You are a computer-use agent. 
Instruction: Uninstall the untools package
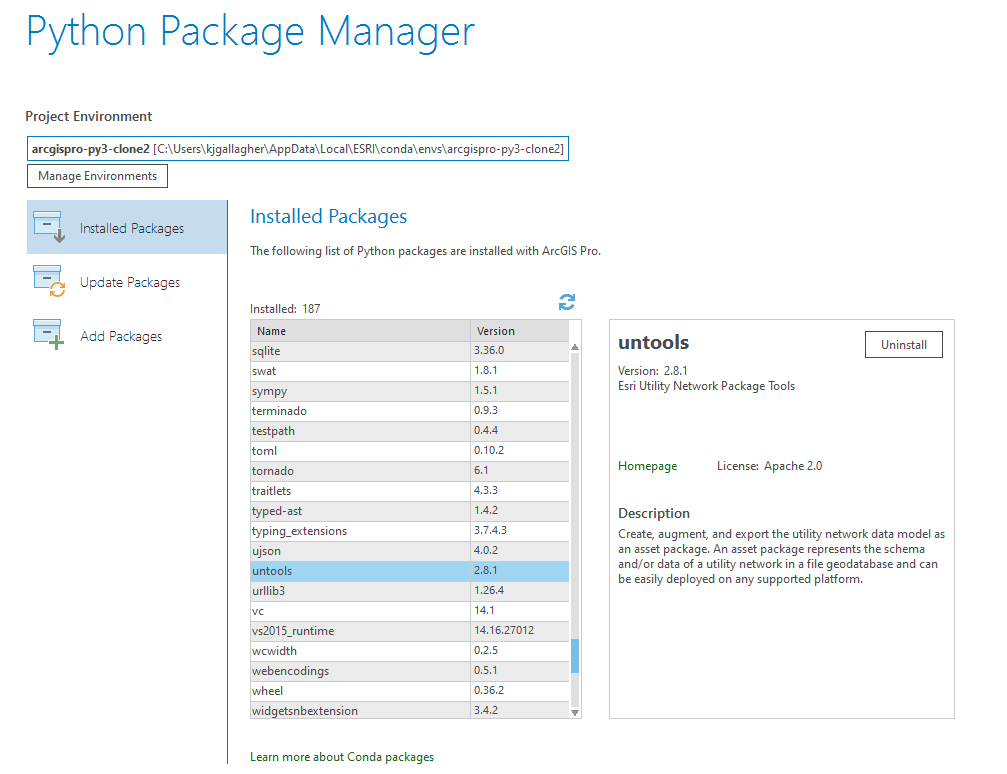903,344
